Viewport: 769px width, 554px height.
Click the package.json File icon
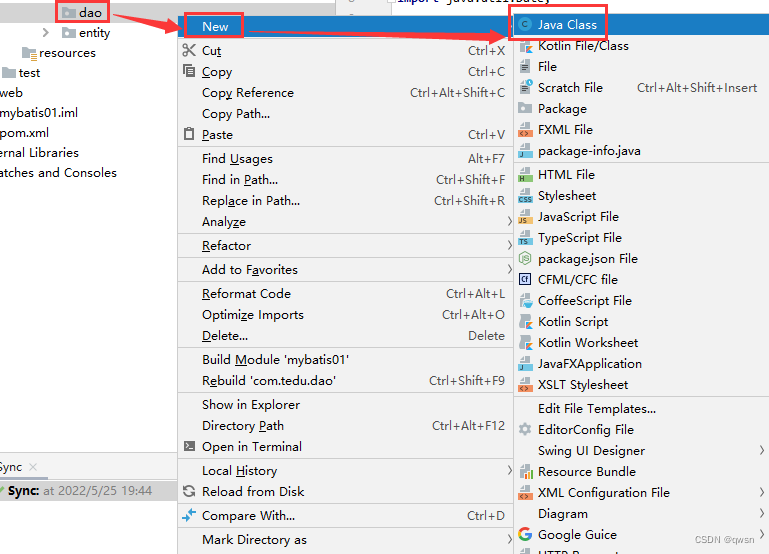525,258
